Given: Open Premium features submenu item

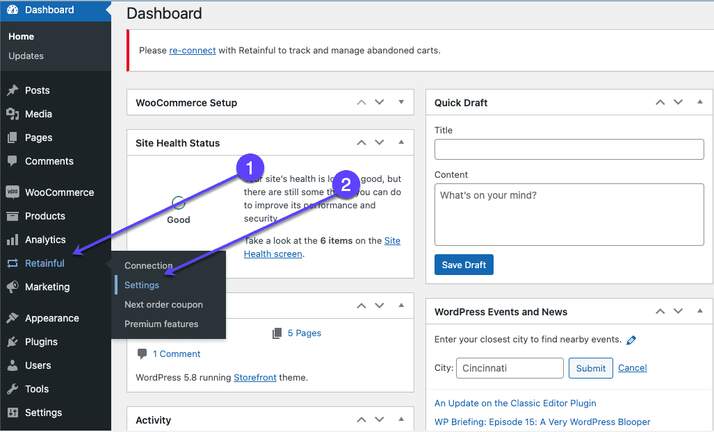Looking at the screenshot, I should coord(161,324).
